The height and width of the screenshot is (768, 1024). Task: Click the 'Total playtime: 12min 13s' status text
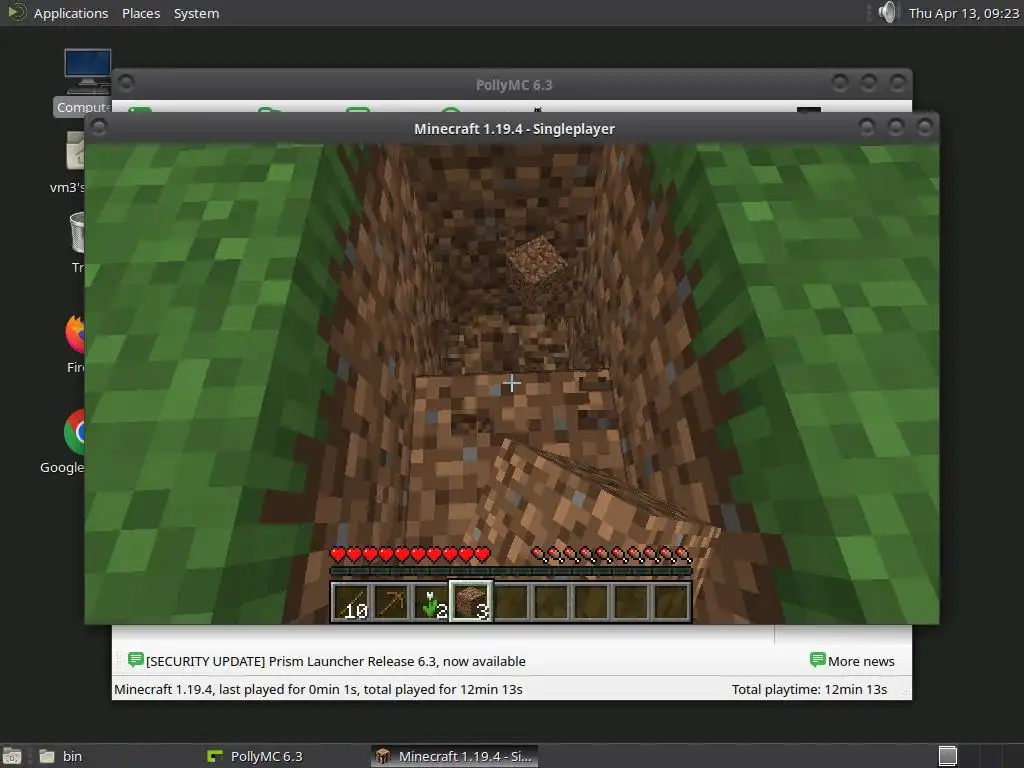pyautogui.click(x=809, y=689)
